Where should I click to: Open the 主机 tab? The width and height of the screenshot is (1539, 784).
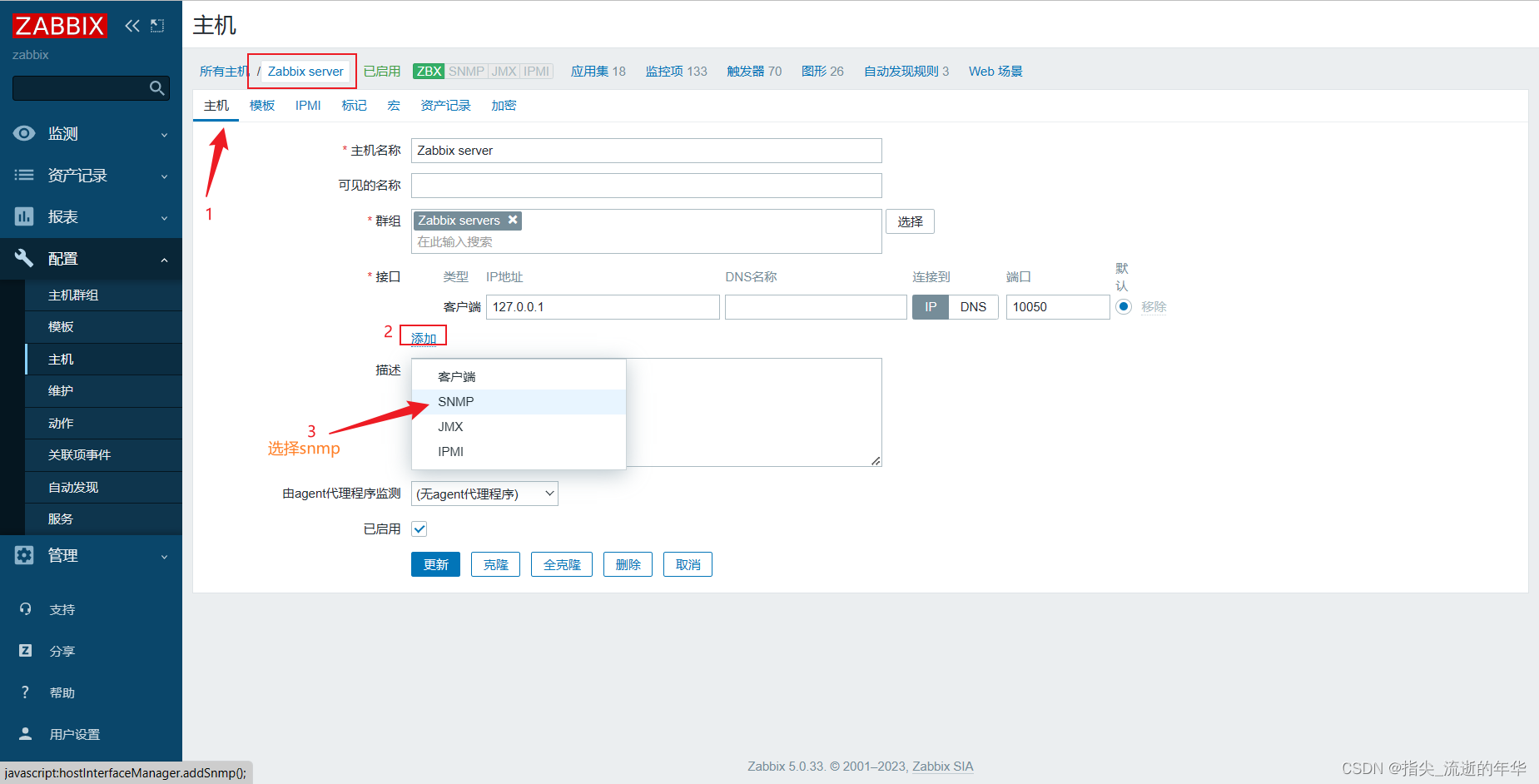[216, 106]
